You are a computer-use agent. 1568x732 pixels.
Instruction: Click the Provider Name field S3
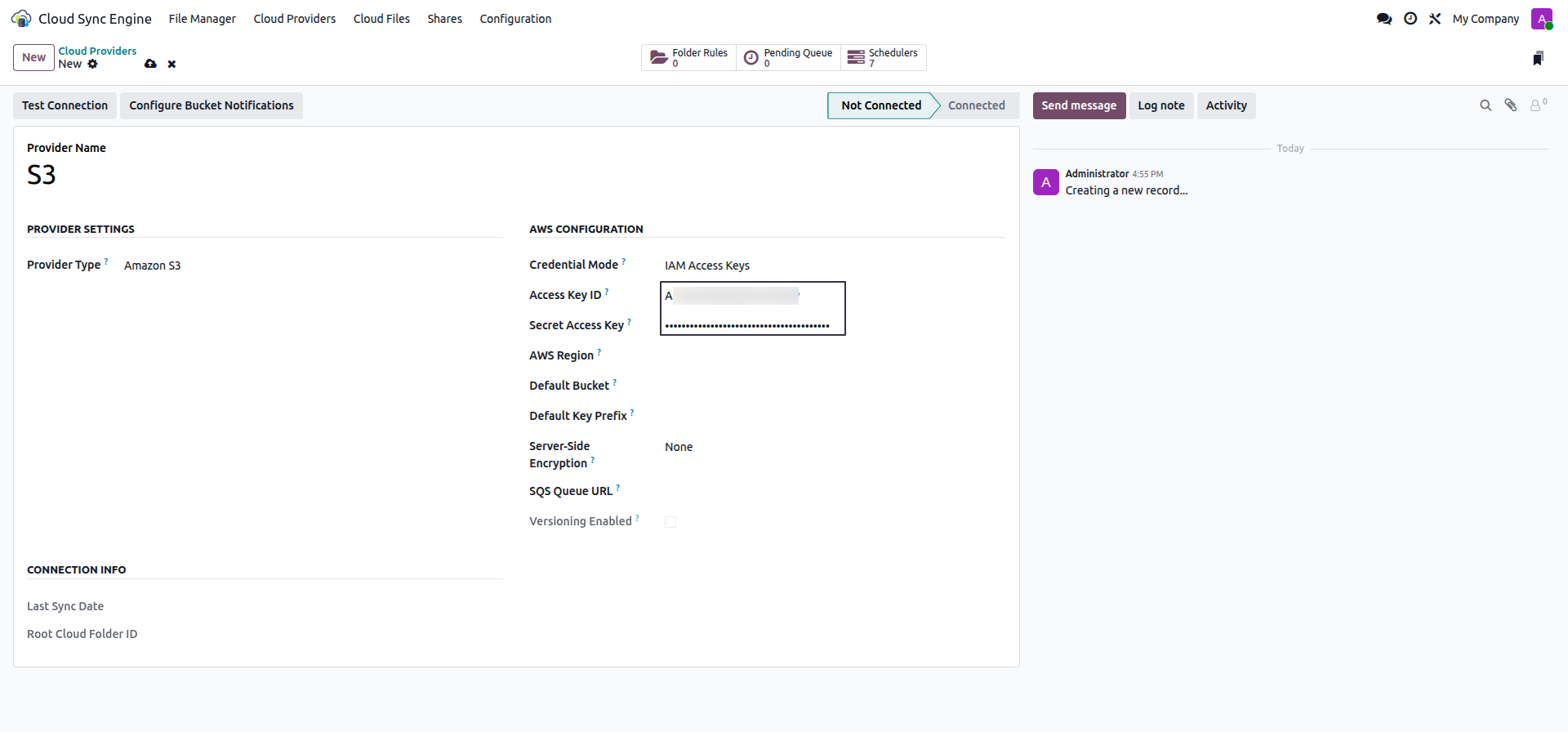(x=514, y=175)
